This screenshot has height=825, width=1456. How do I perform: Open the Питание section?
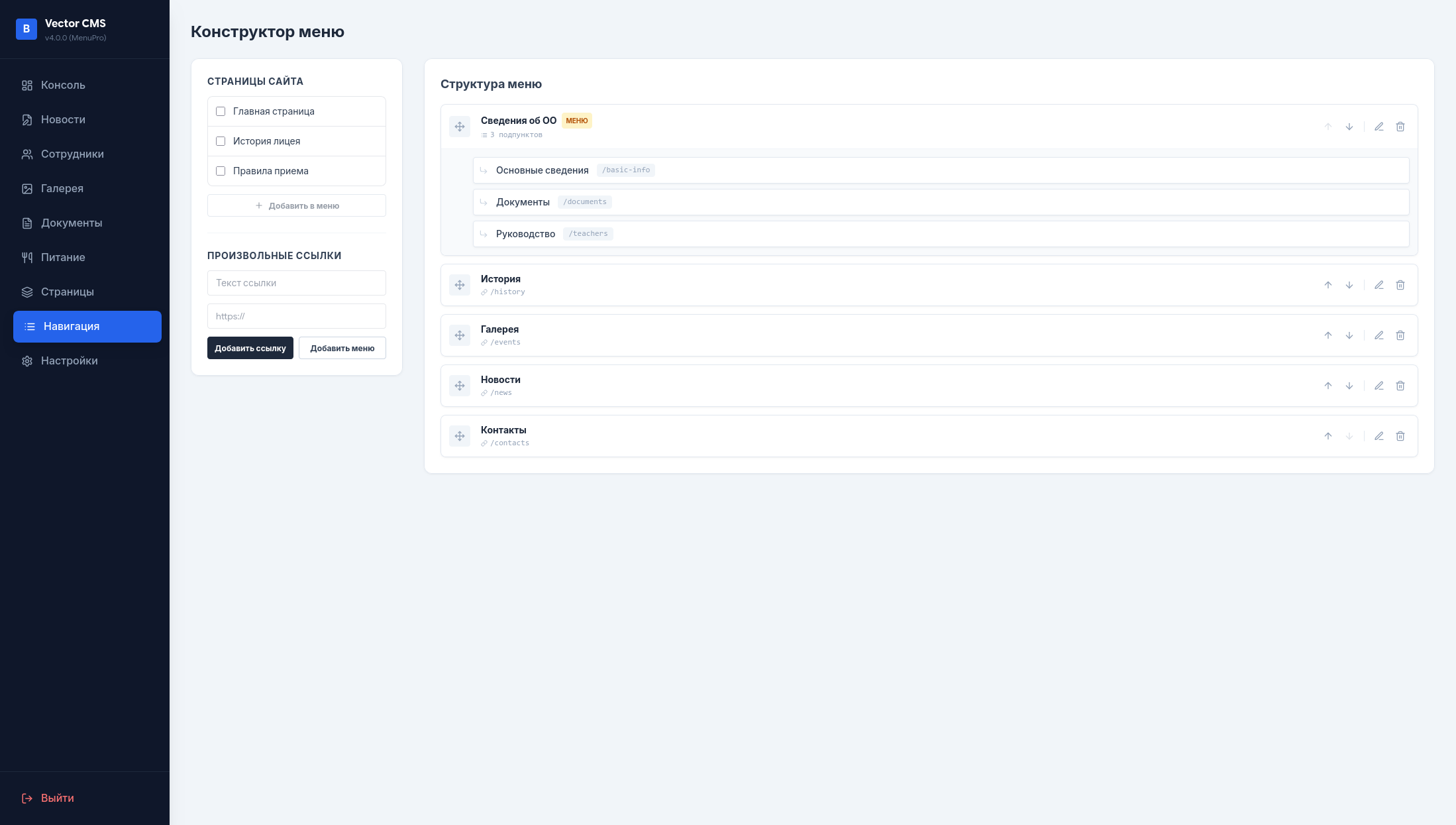click(x=63, y=257)
